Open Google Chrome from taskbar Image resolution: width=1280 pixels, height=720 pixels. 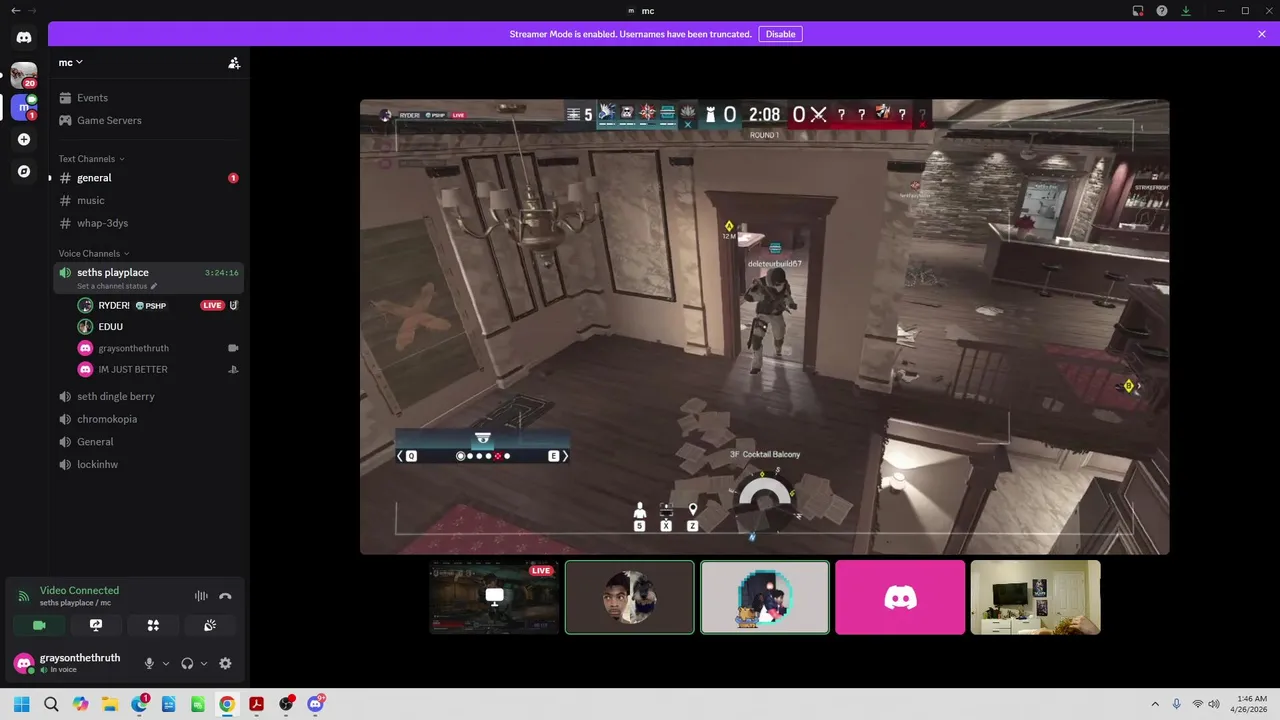pyautogui.click(x=227, y=704)
